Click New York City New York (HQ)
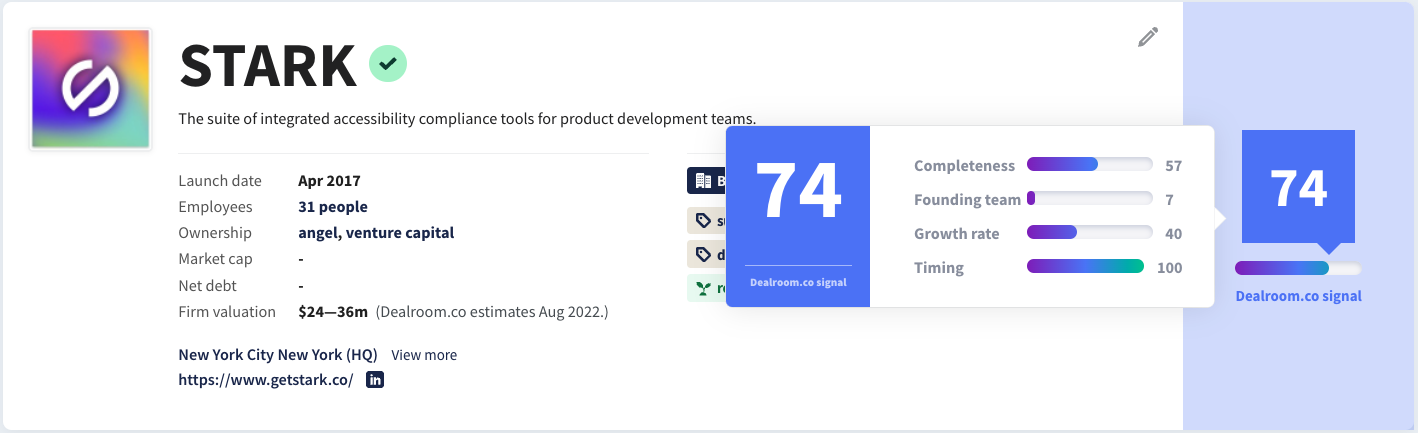Viewport: 1418px width, 433px height. tap(277, 355)
